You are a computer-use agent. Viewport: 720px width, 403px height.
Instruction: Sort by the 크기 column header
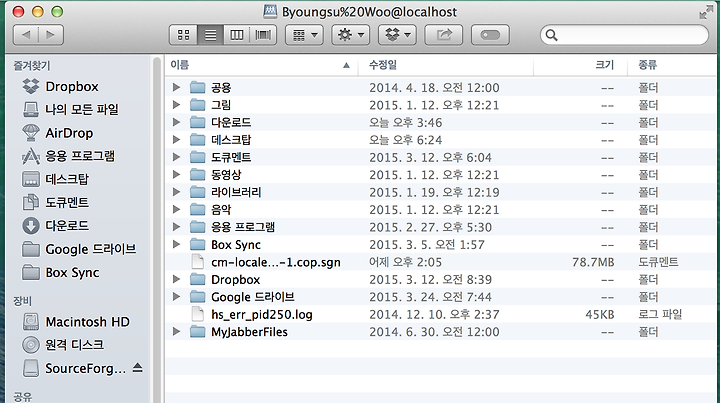(580, 65)
